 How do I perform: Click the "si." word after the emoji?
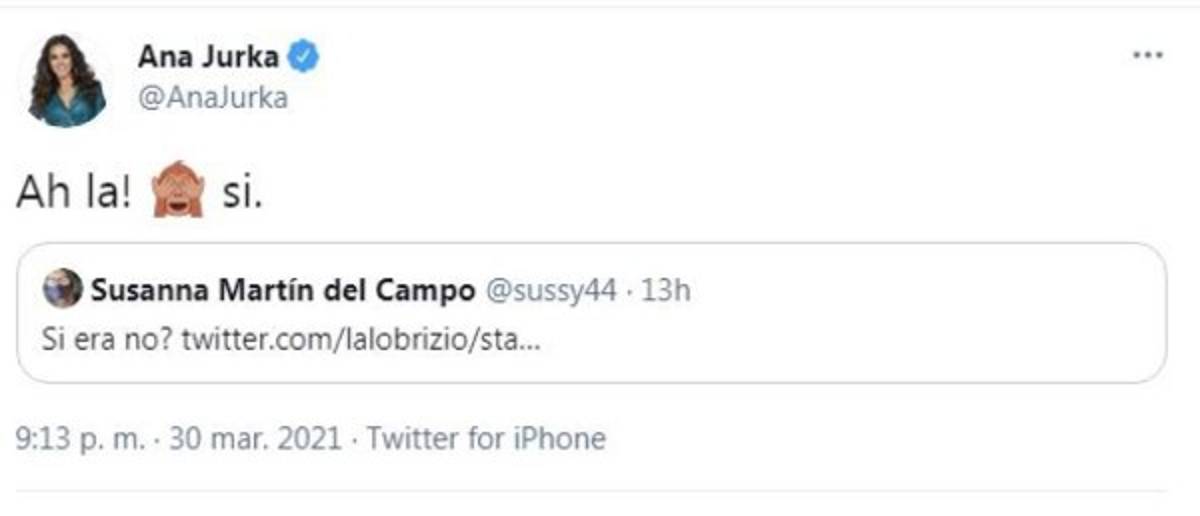click(243, 193)
